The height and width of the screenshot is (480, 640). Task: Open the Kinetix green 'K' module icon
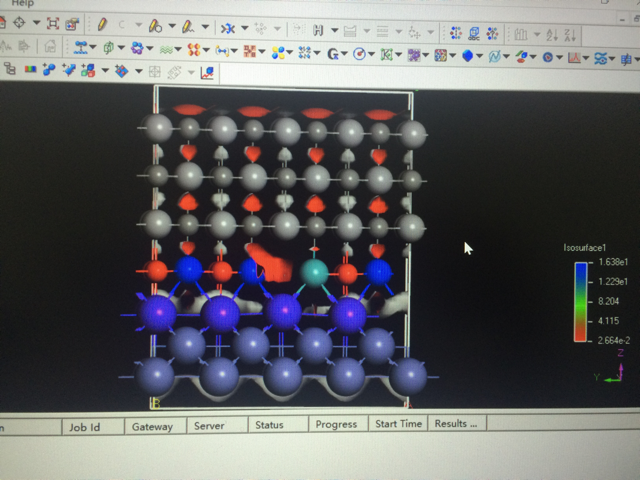click(386, 54)
